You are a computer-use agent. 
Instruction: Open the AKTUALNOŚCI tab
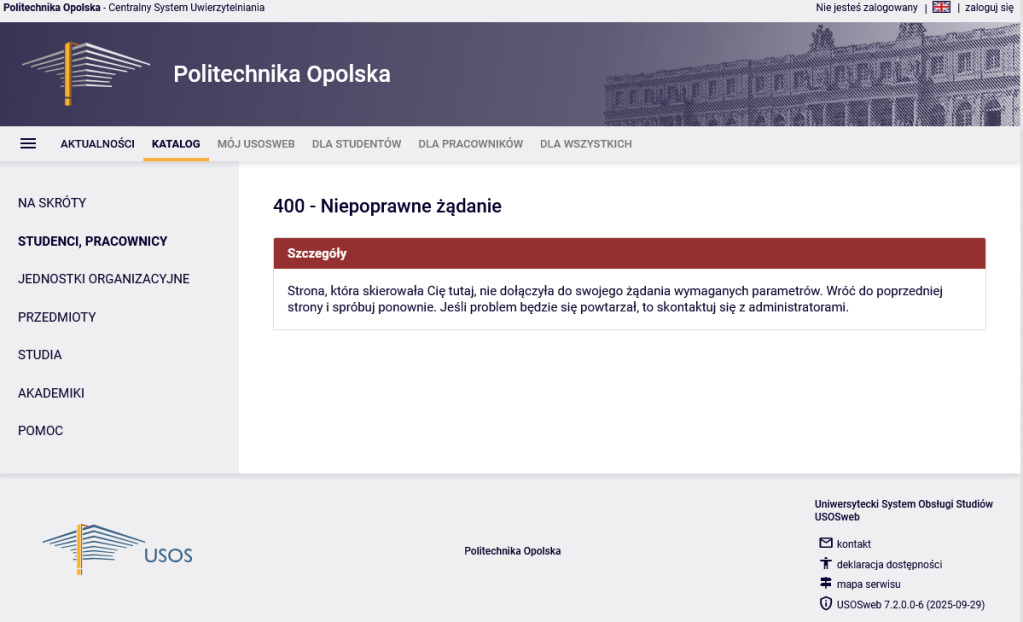(x=97, y=144)
